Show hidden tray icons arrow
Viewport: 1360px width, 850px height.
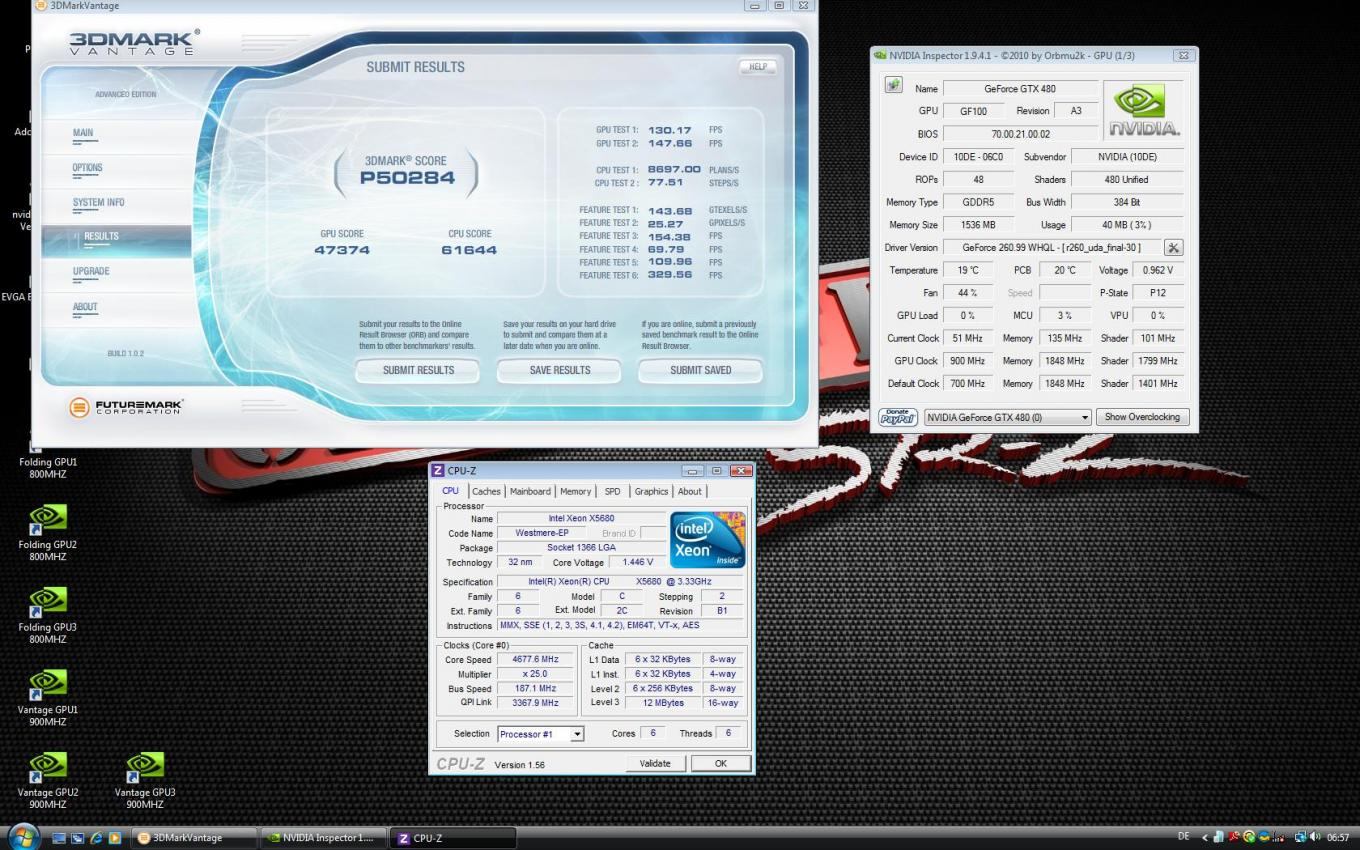tap(1205, 837)
